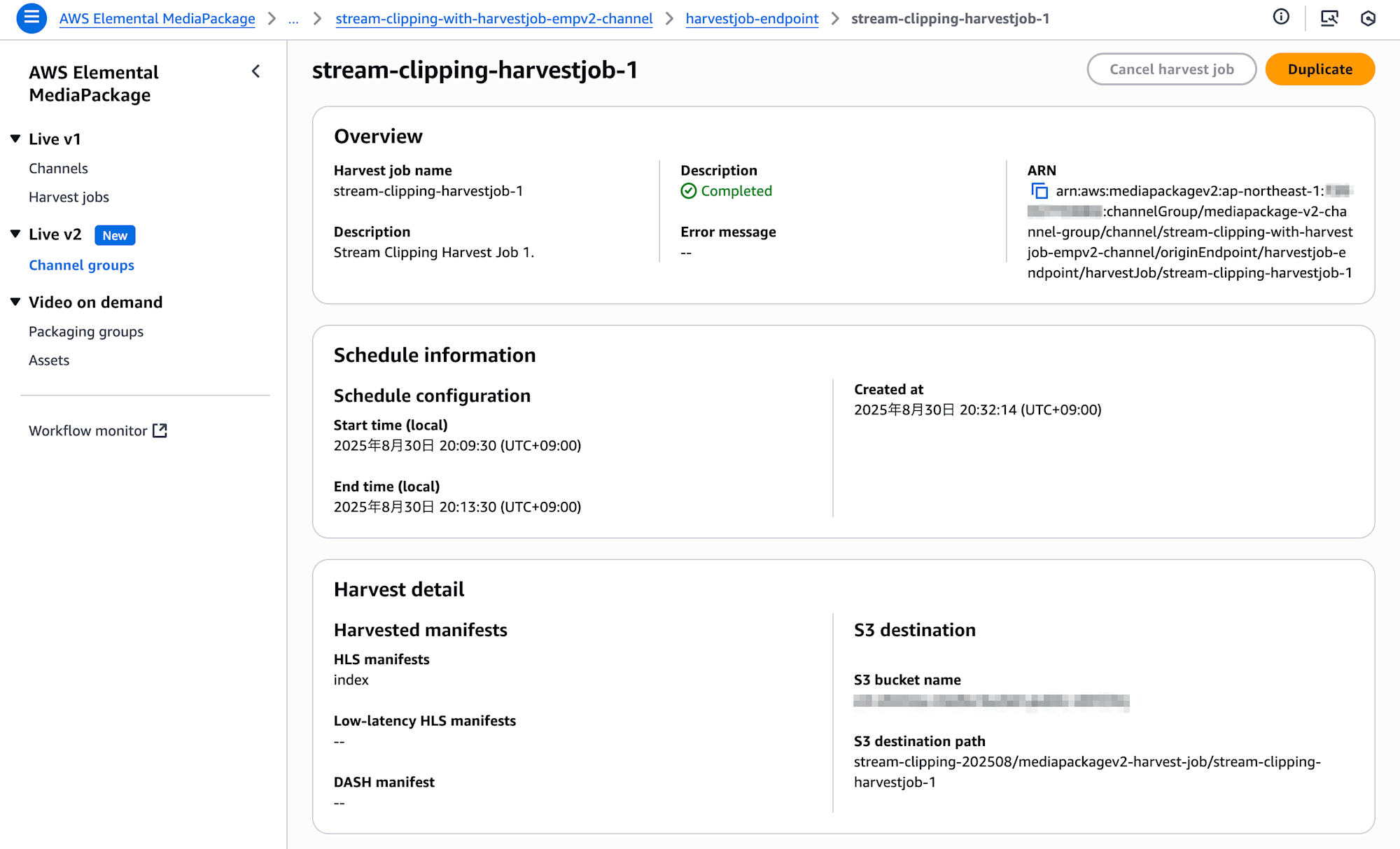Click the ARN text value

tap(1190, 232)
